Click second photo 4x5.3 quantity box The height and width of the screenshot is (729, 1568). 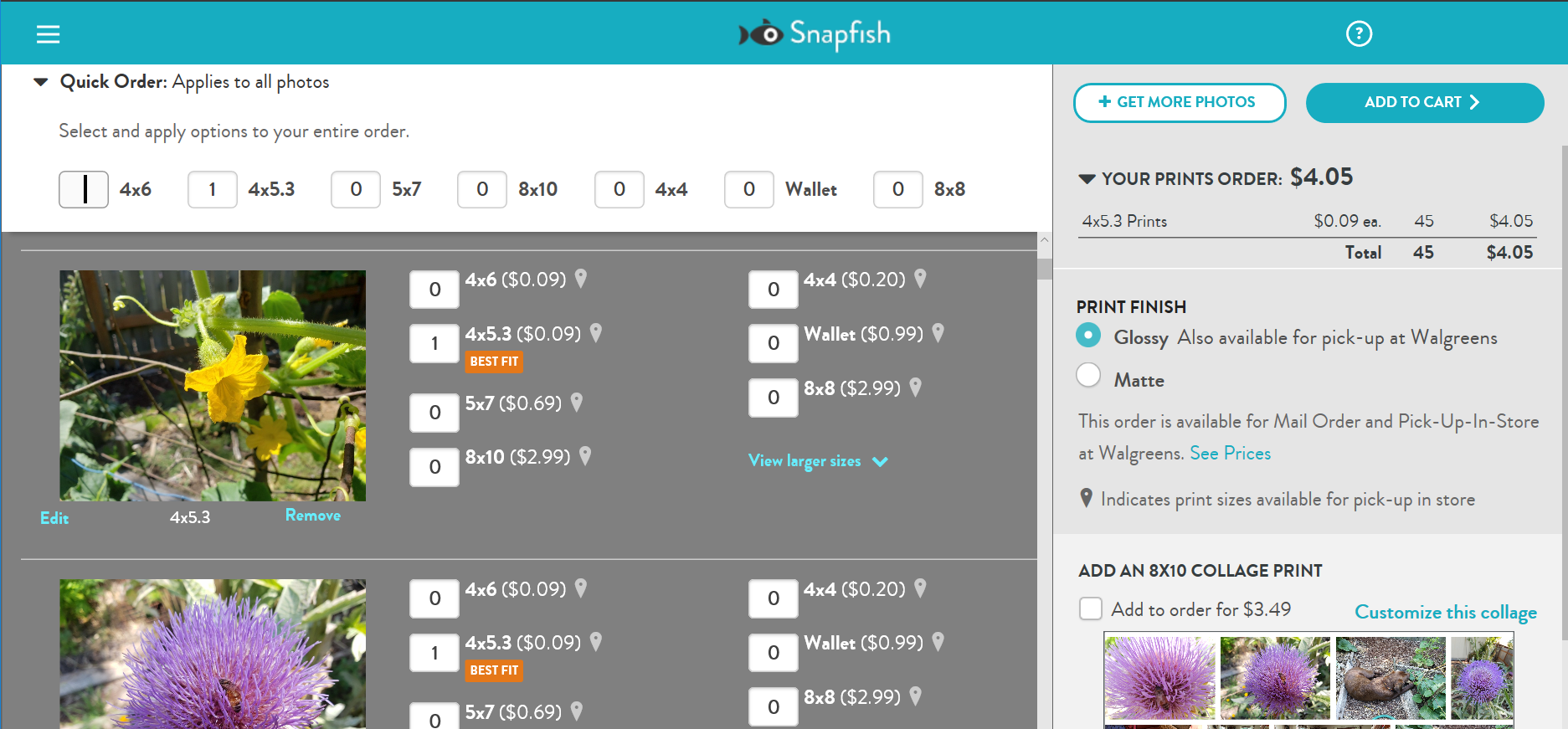434,653
